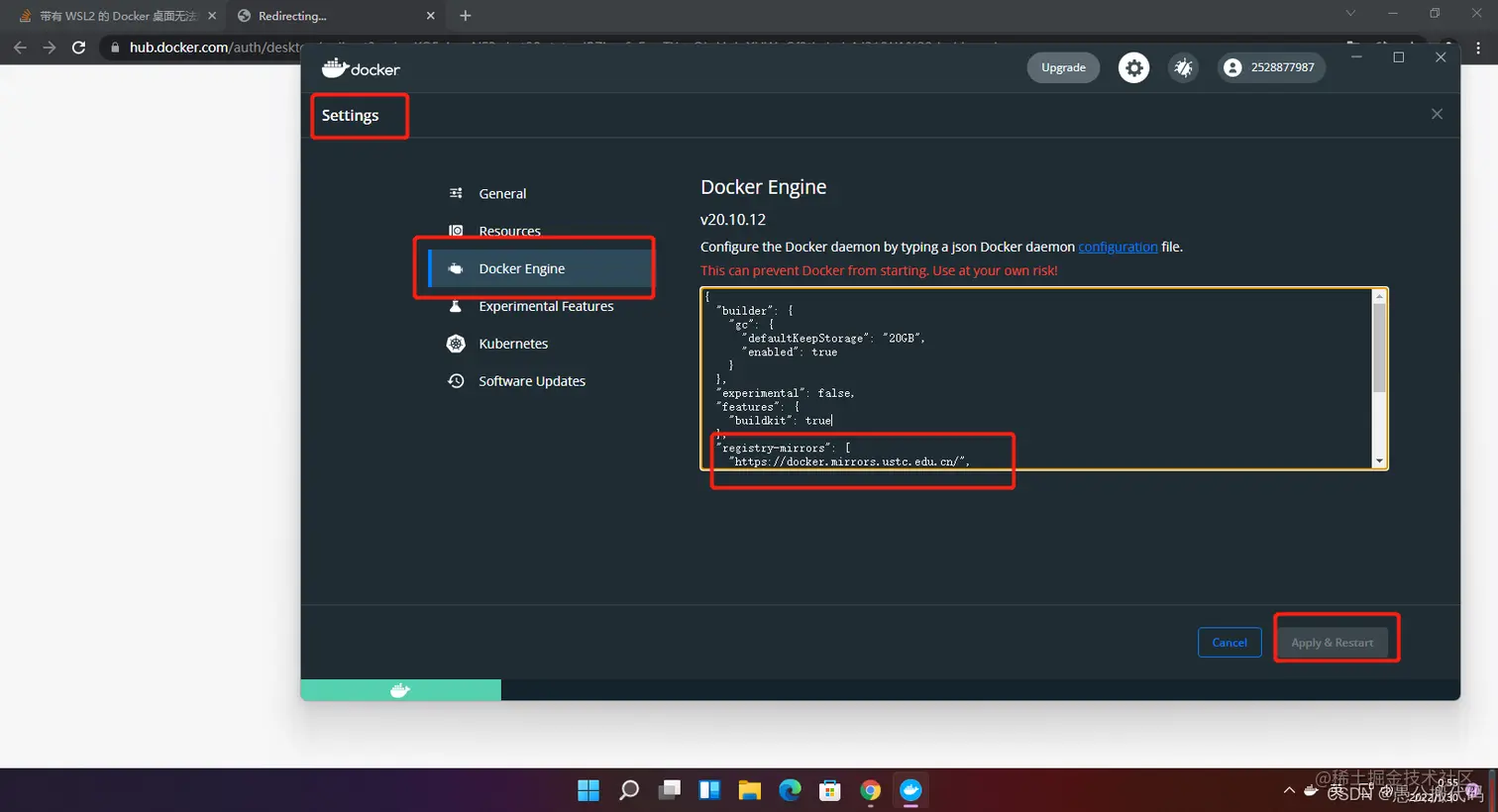Click the bug troubleshoot icon

coord(1183,67)
